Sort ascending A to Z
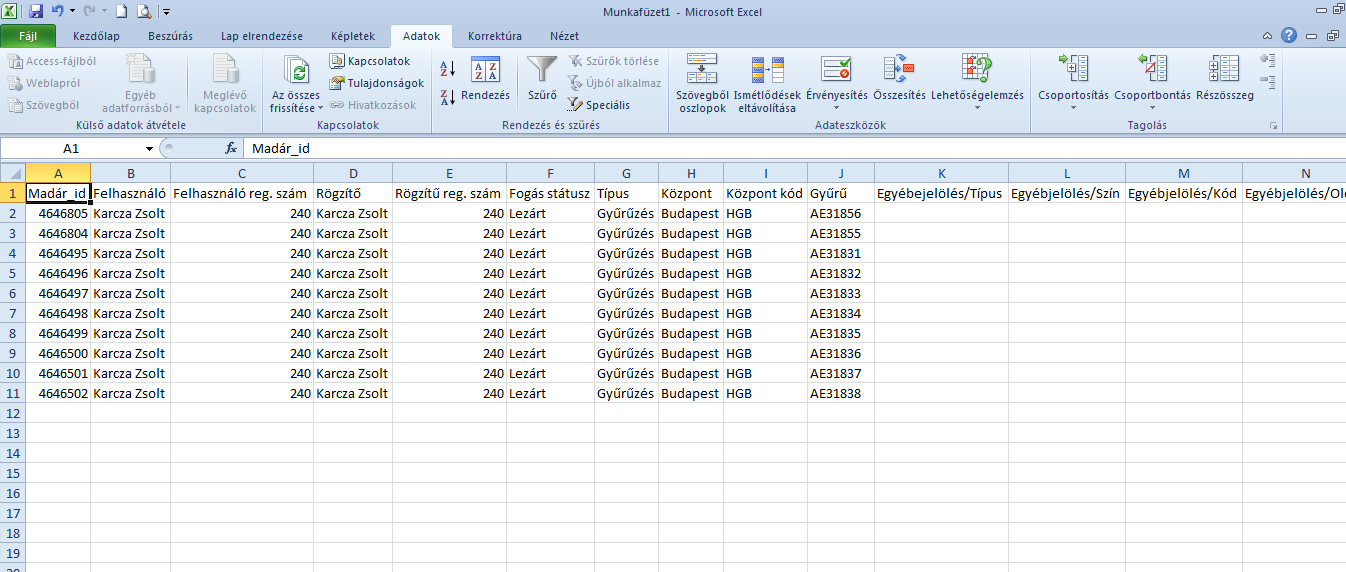 click(447, 69)
